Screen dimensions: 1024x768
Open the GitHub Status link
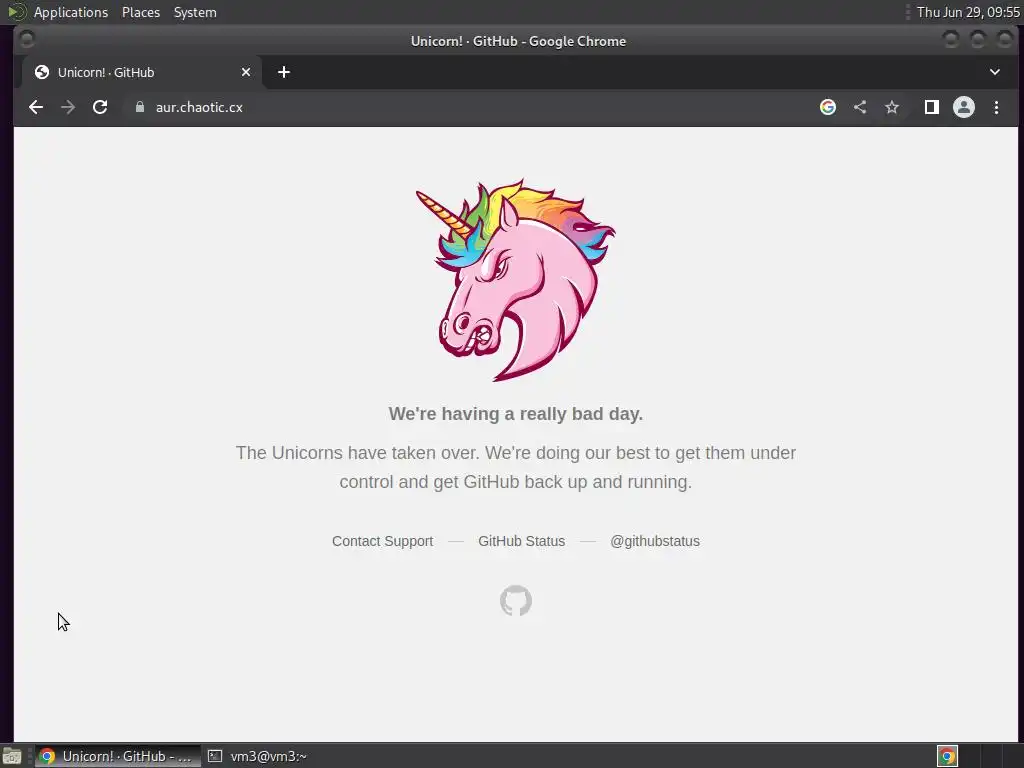pyautogui.click(x=522, y=541)
